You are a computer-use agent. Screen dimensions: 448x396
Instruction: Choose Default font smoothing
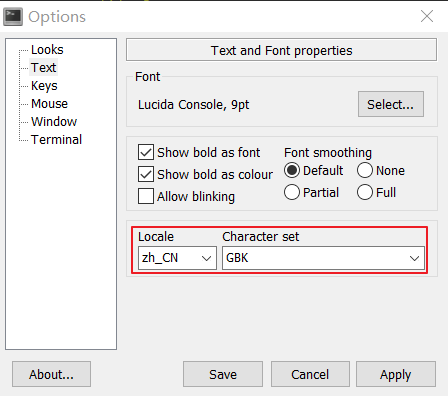[x=292, y=170]
